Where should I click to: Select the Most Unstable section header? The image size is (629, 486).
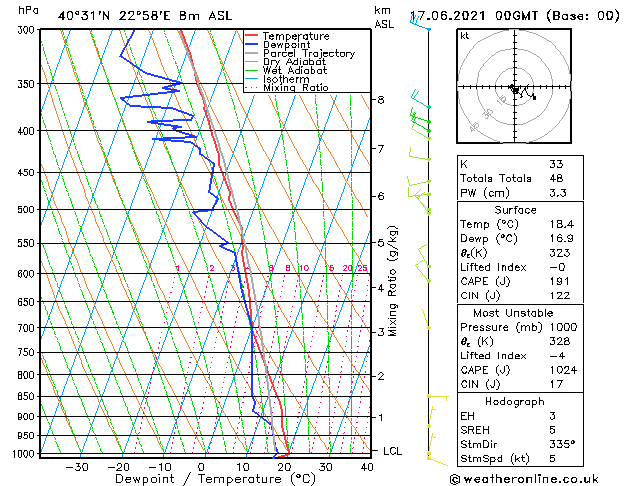515,312
